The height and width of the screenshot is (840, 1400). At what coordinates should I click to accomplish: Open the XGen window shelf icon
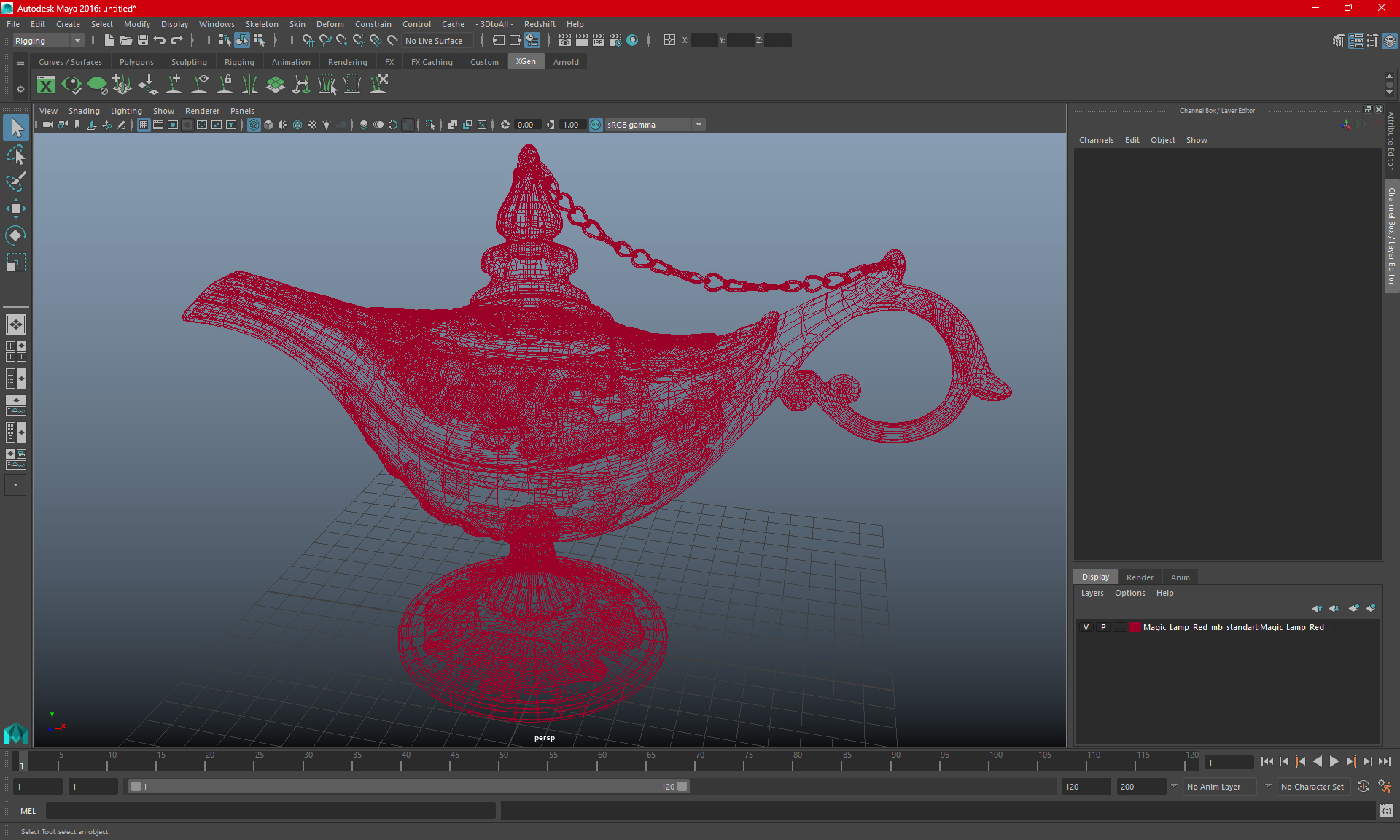46,85
